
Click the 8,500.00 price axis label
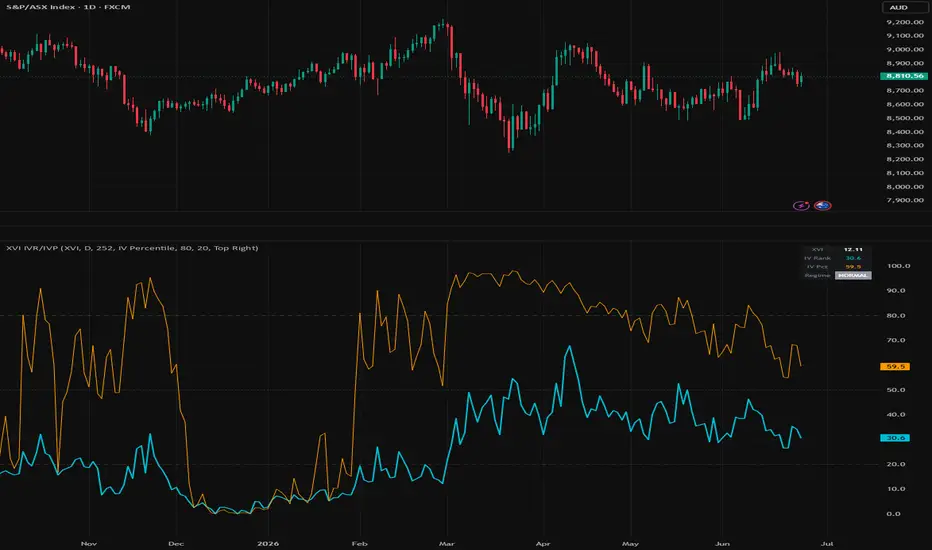point(905,118)
